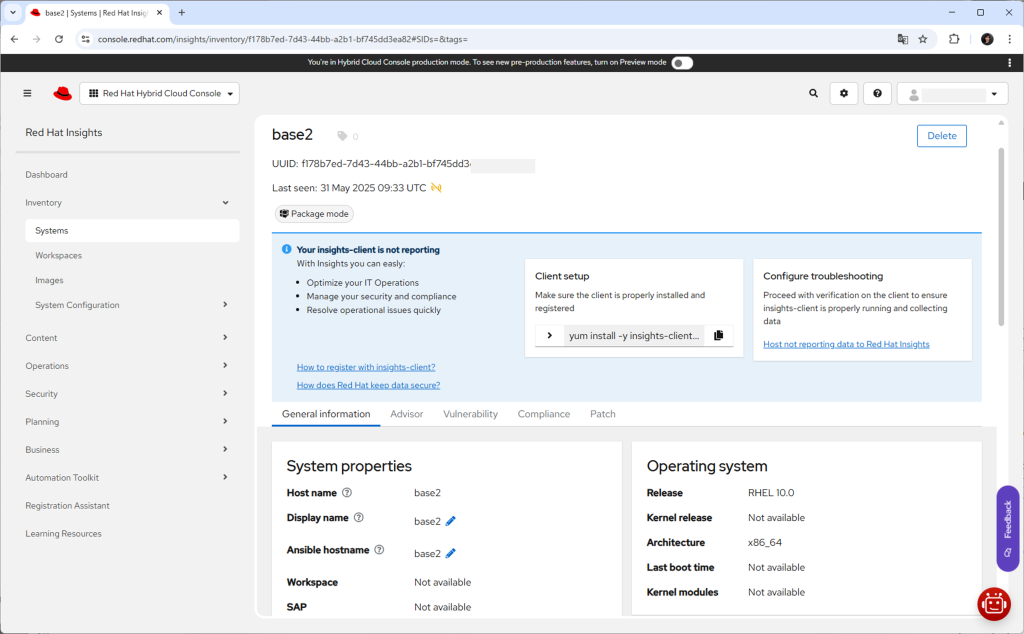
Task: Open the settings gear icon
Action: coord(844,93)
